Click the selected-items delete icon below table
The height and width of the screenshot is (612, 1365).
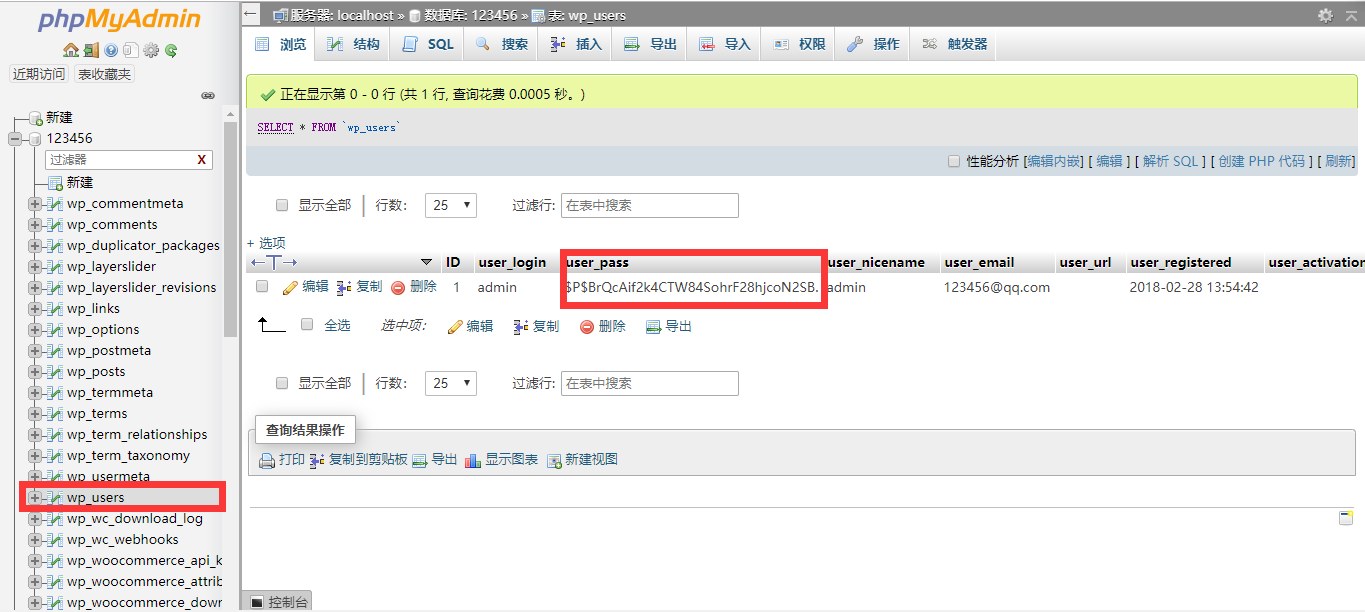click(x=587, y=326)
